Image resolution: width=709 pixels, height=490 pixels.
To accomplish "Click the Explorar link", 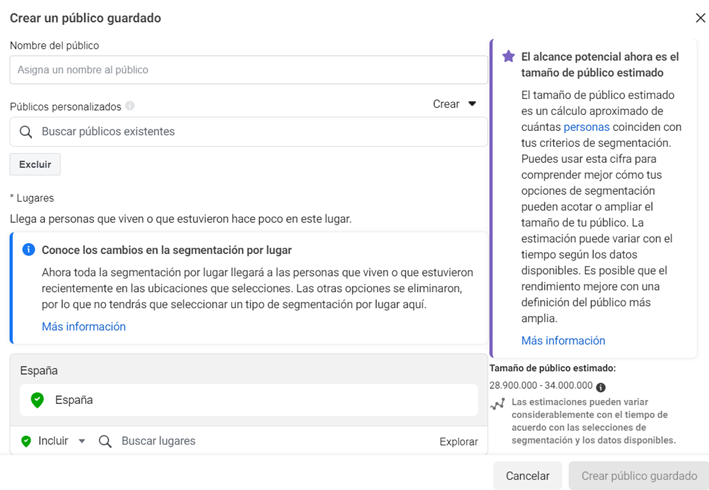I will pos(458,442).
